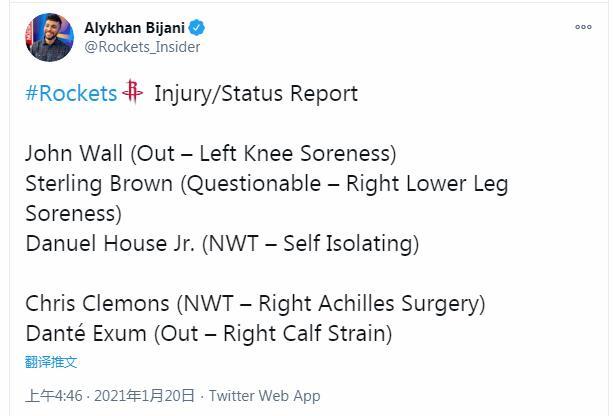Click the Sterling Brown Questionable line
Screen dimensions: 613x416
pos(267,184)
